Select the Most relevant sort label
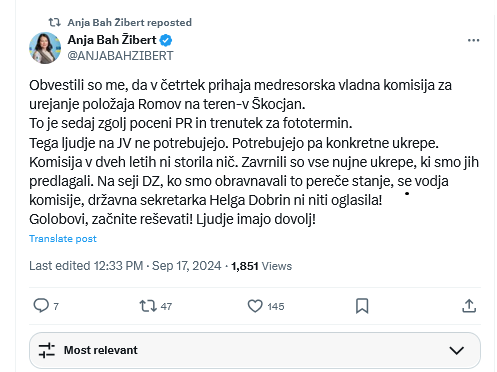Image resolution: width=497 pixels, height=372 pixels. pos(101,350)
